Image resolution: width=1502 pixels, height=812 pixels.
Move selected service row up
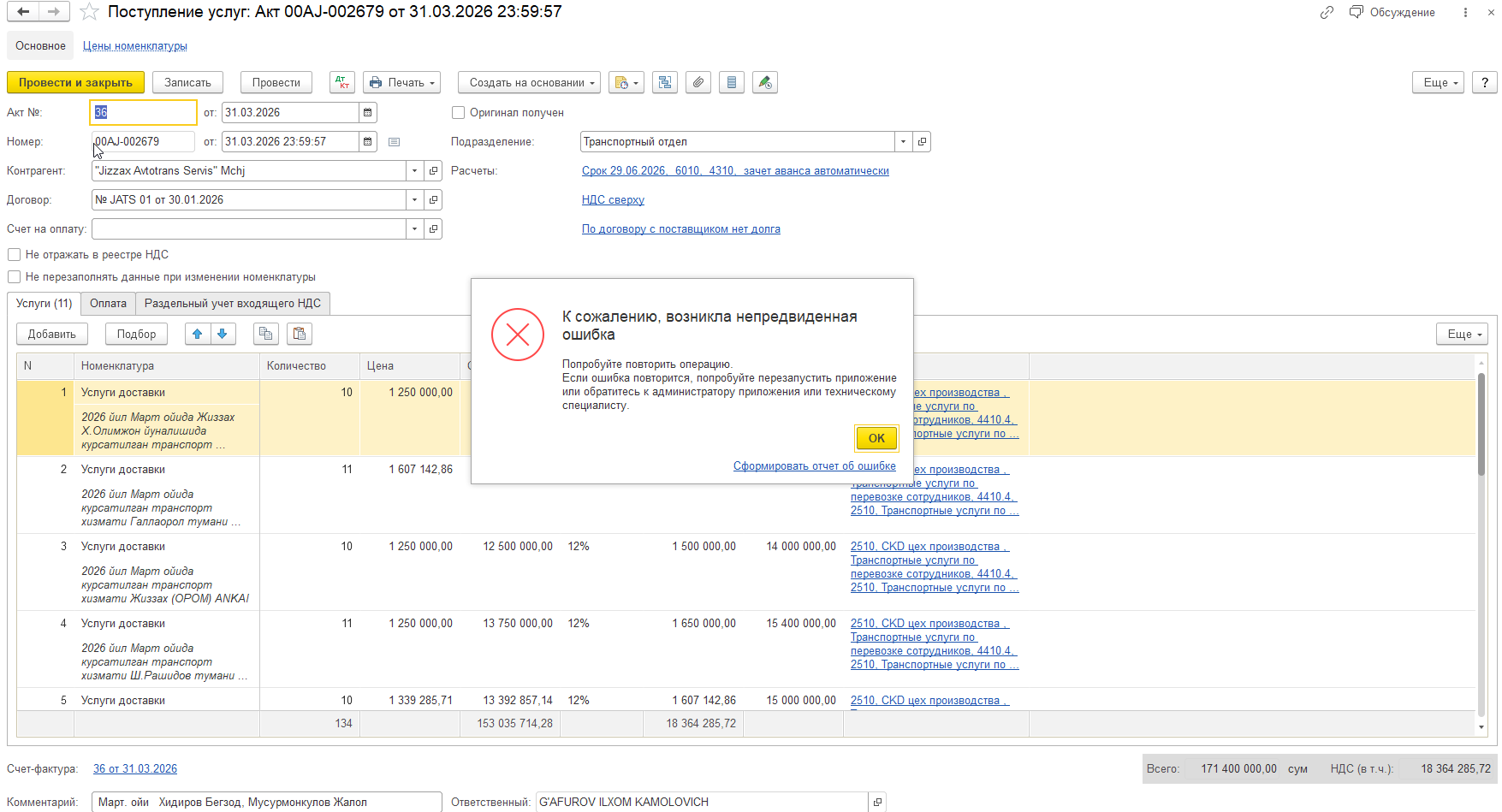[x=198, y=334]
